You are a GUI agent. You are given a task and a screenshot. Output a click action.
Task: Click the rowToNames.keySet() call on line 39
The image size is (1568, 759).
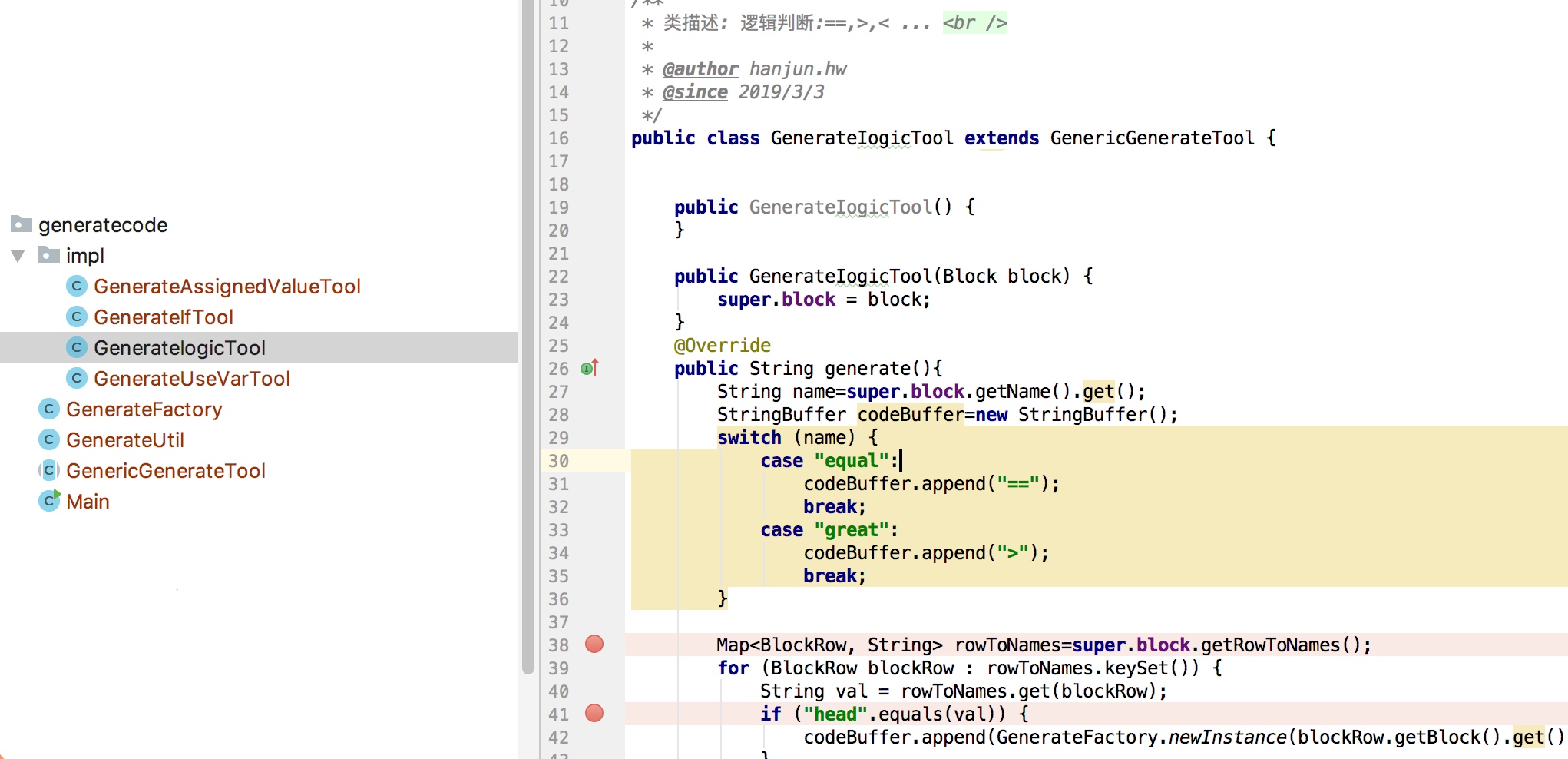[1092, 668]
